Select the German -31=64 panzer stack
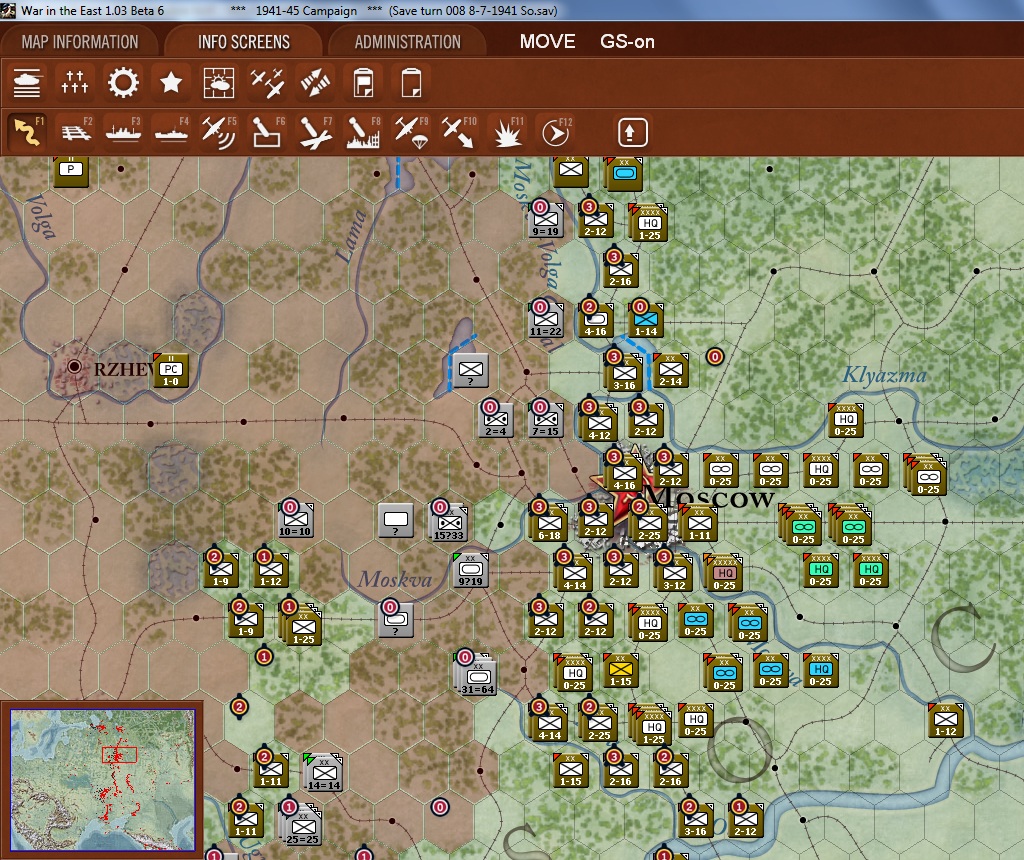 point(476,674)
